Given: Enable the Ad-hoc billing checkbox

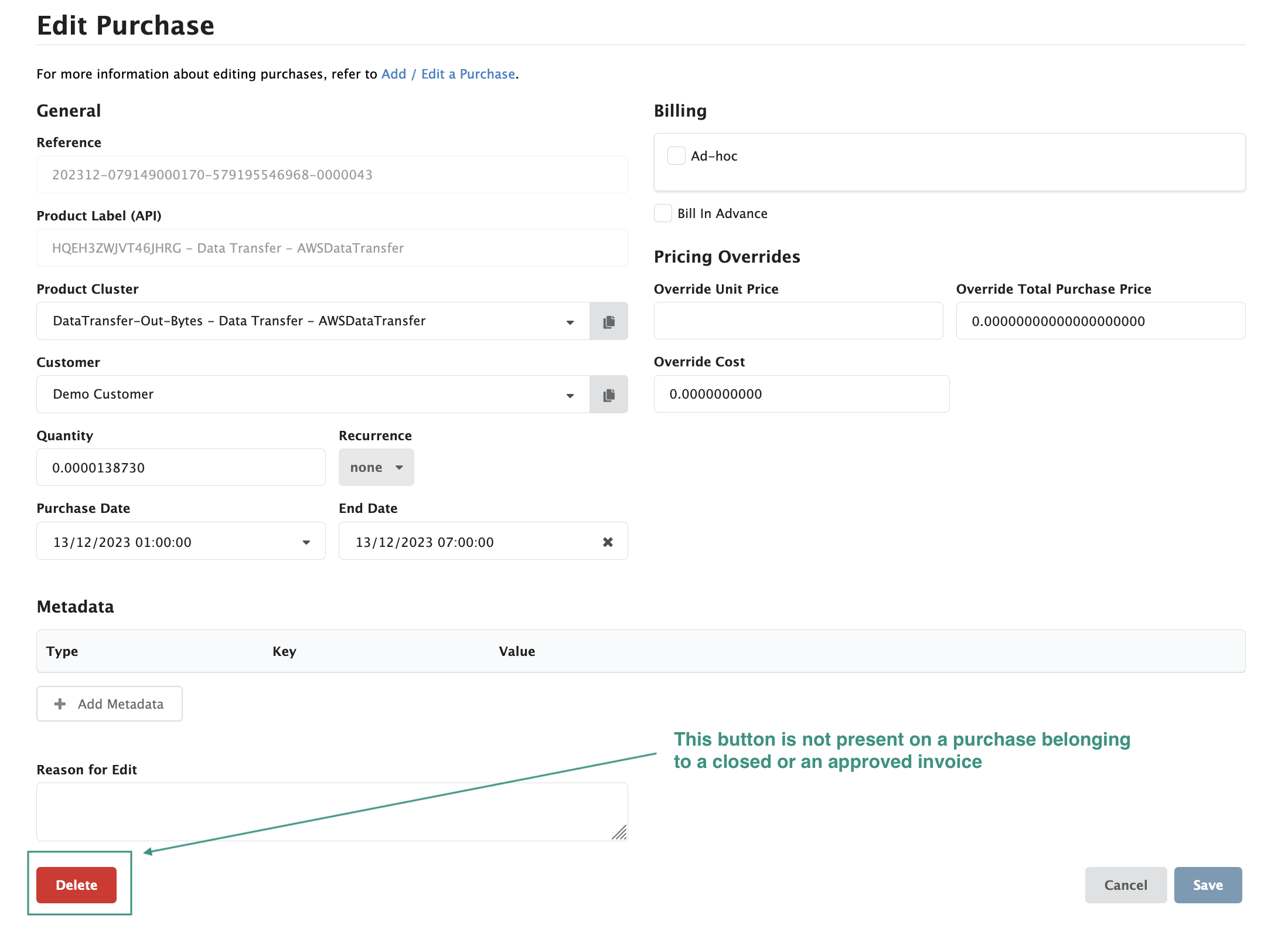Looking at the screenshot, I should pyautogui.click(x=676, y=155).
